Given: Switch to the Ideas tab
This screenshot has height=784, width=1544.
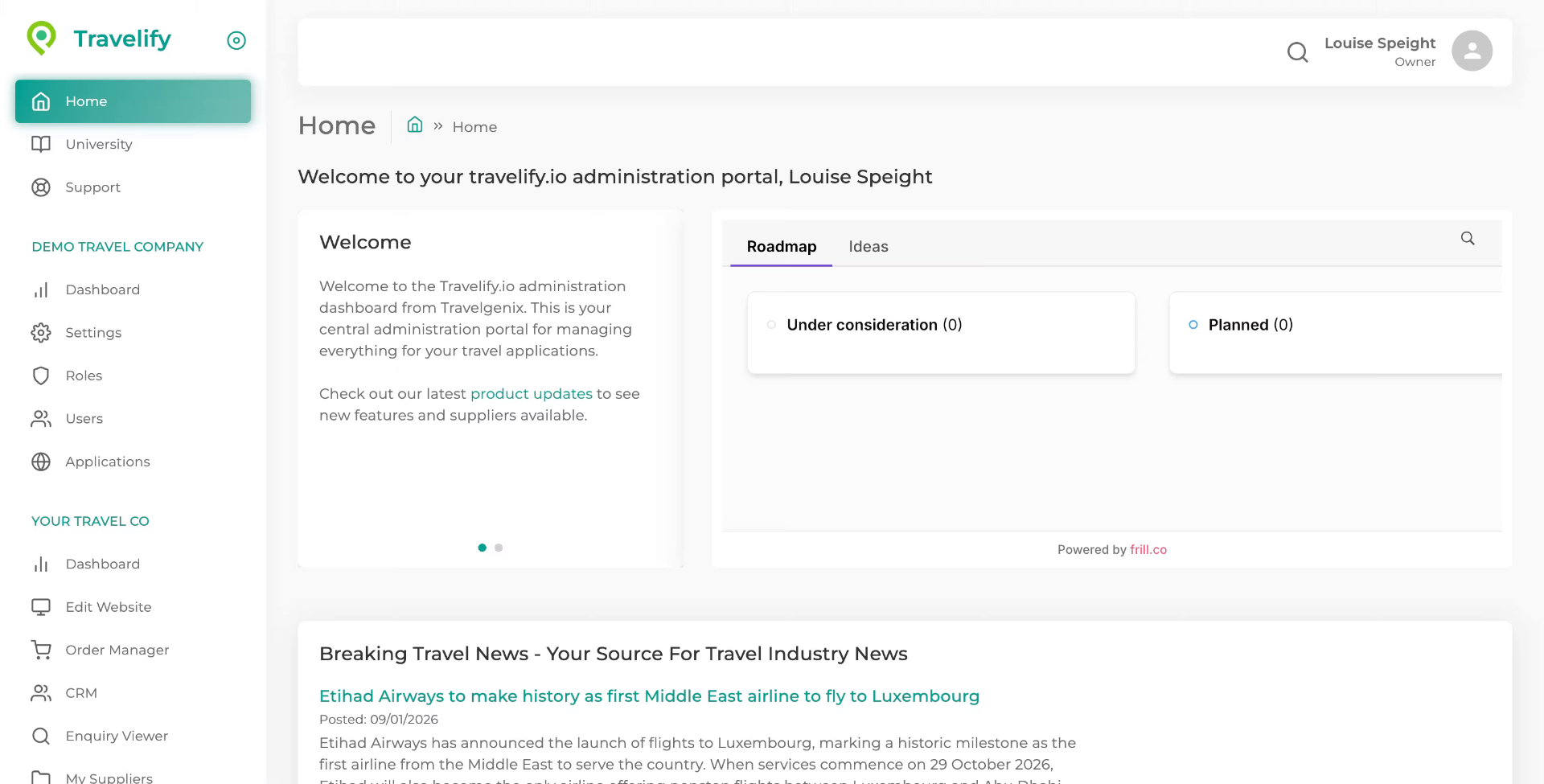Looking at the screenshot, I should [868, 247].
